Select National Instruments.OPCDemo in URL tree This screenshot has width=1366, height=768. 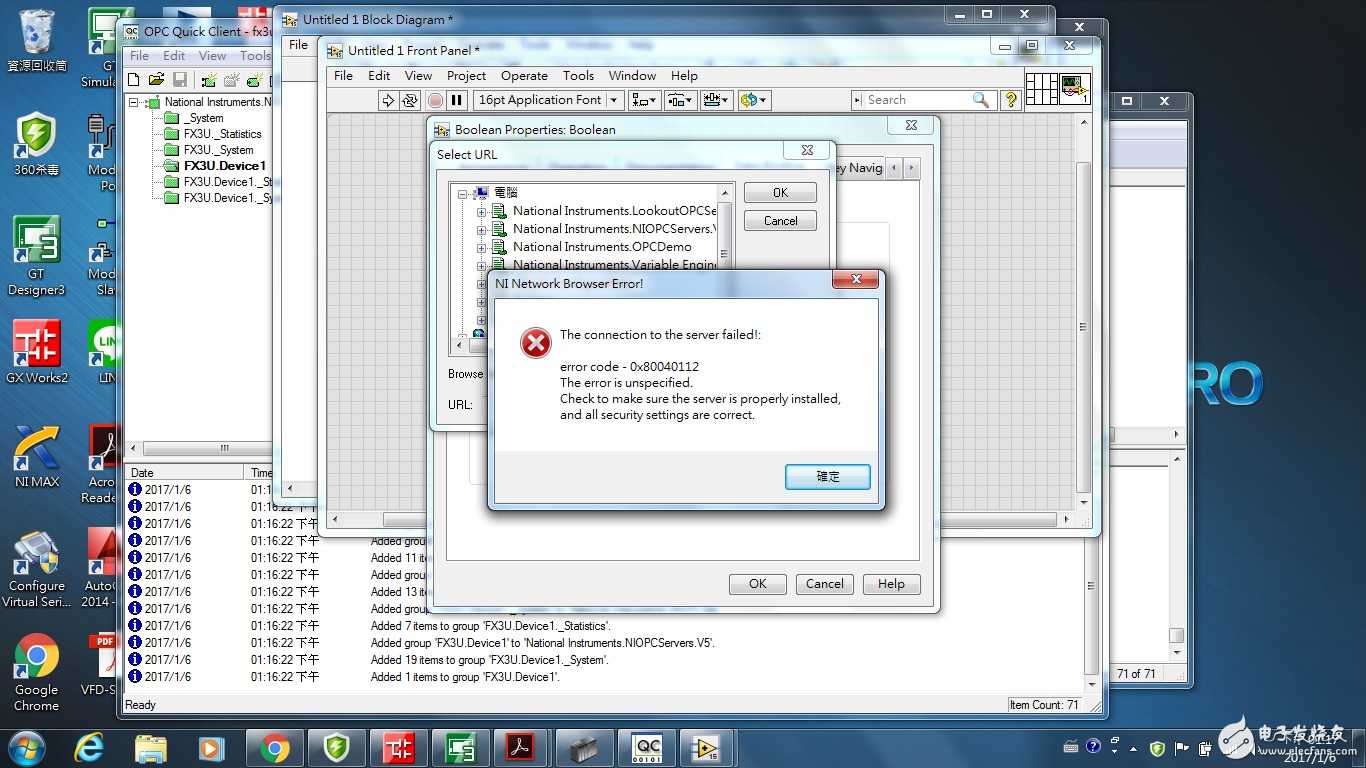point(602,247)
